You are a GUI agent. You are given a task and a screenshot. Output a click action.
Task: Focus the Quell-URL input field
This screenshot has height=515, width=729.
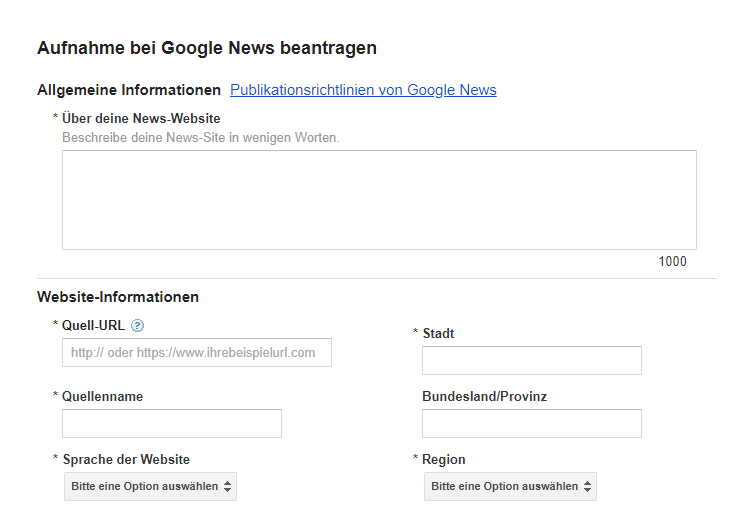coord(197,353)
